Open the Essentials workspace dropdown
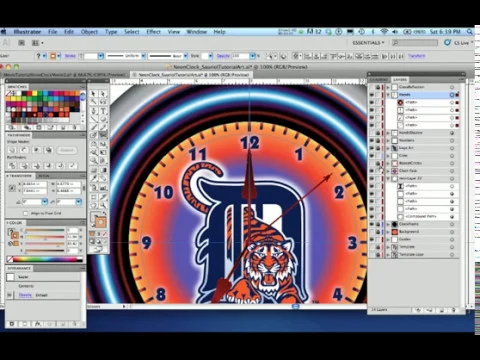This screenshot has height=360, width=480. pyautogui.click(x=368, y=43)
